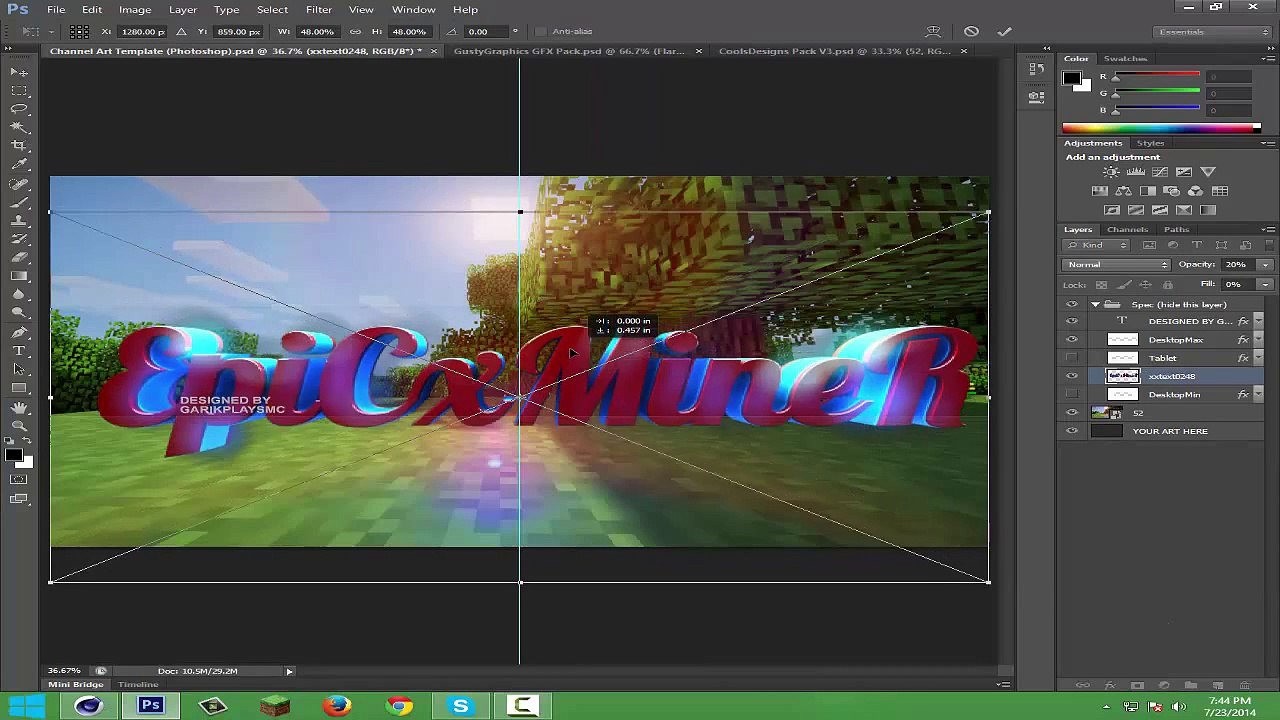Image resolution: width=1280 pixels, height=720 pixels.
Task: Select the Eyedropper tool
Action: coord(19,165)
